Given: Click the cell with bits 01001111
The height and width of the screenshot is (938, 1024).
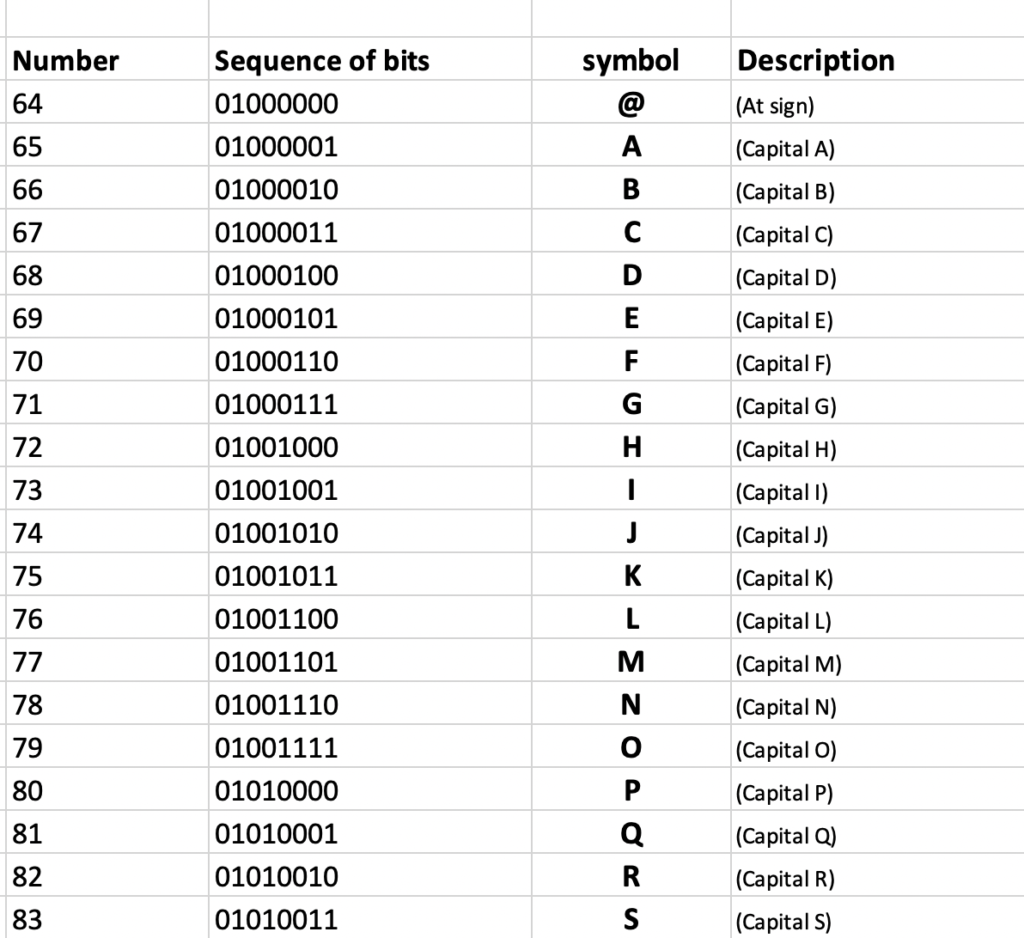Looking at the screenshot, I should [277, 748].
